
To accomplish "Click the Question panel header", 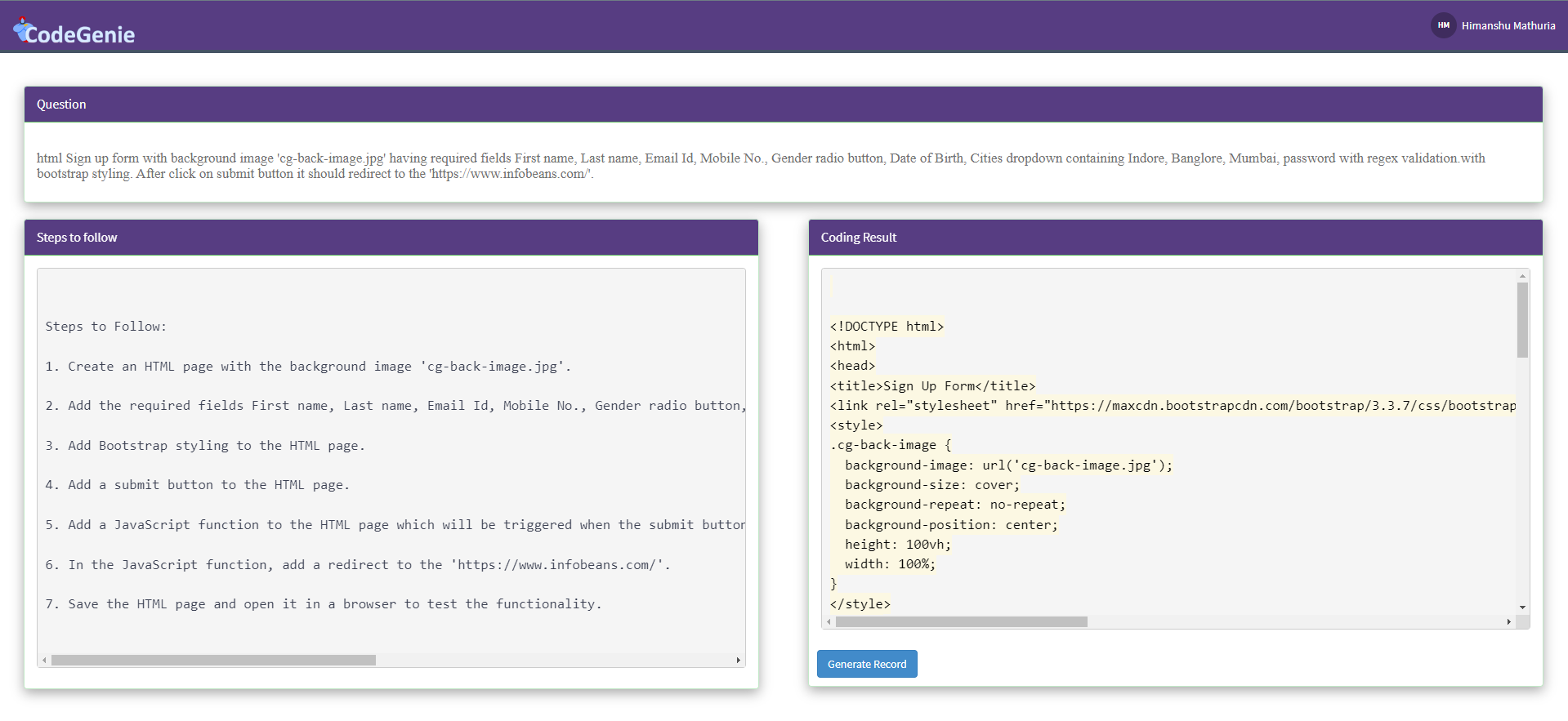I will [784, 105].
